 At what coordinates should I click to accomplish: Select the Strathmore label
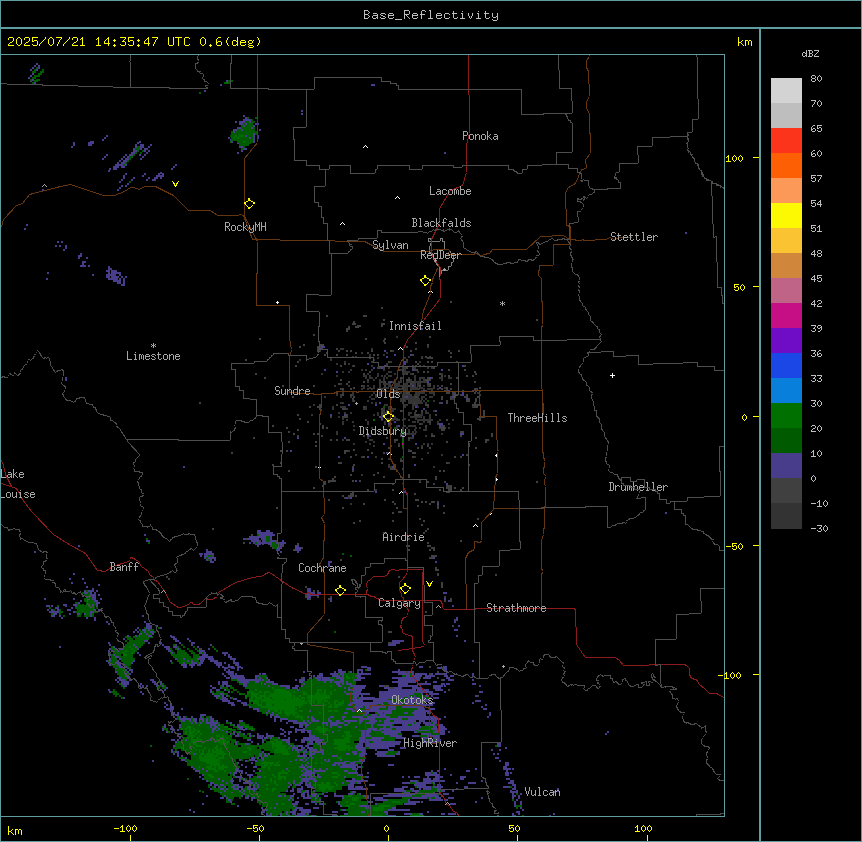[516, 608]
